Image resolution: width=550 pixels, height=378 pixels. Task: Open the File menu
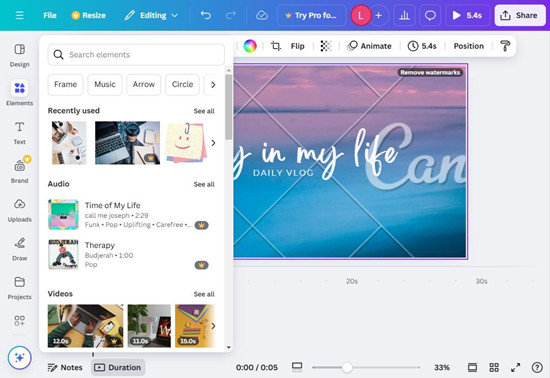pos(50,15)
